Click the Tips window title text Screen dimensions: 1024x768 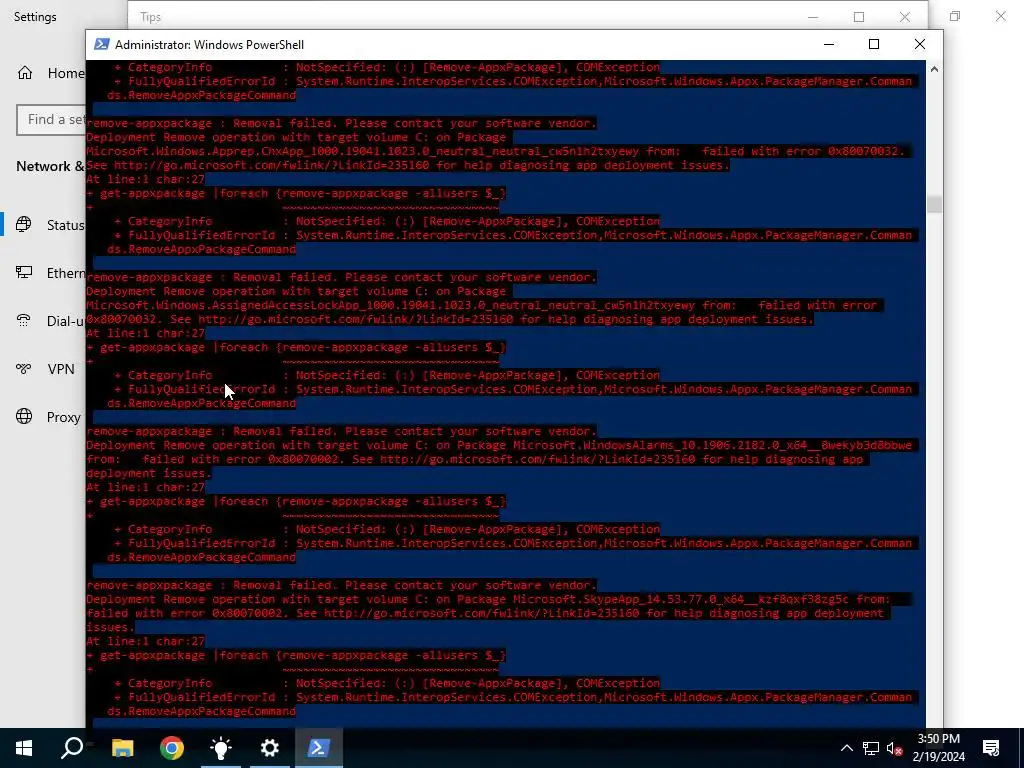[150, 17]
